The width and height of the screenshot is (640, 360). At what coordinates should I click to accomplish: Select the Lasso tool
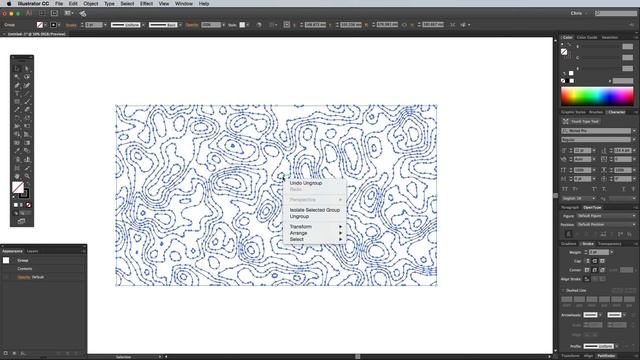(27, 77)
